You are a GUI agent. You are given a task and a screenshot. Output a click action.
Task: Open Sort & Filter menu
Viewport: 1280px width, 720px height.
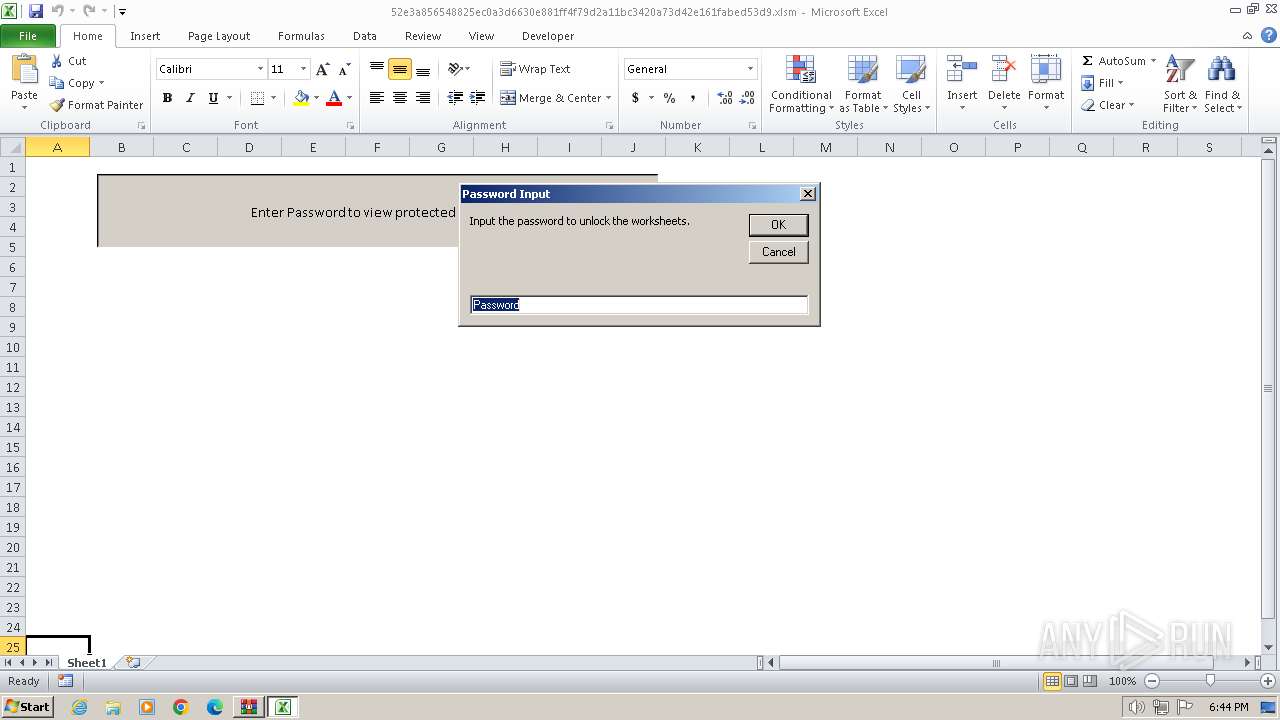(x=1180, y=84)
